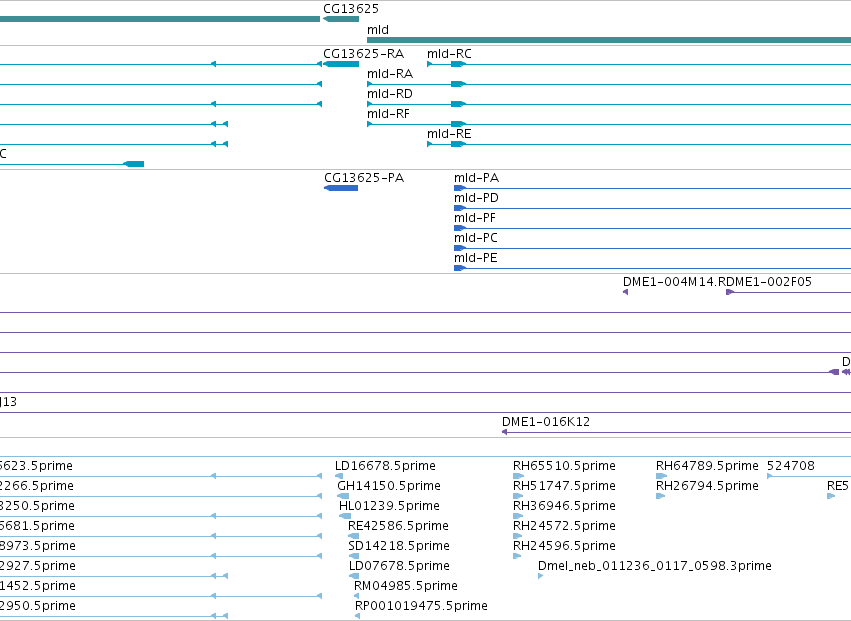Click the glyph below RP001019475.5prime label

pyautogui.click(x=357, y=616)
